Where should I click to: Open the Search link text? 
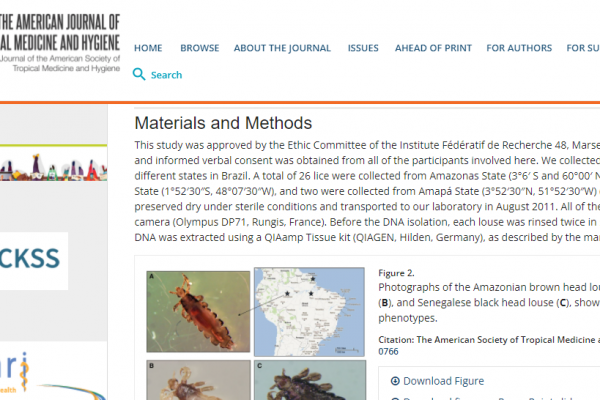click(x=166, y=75)
